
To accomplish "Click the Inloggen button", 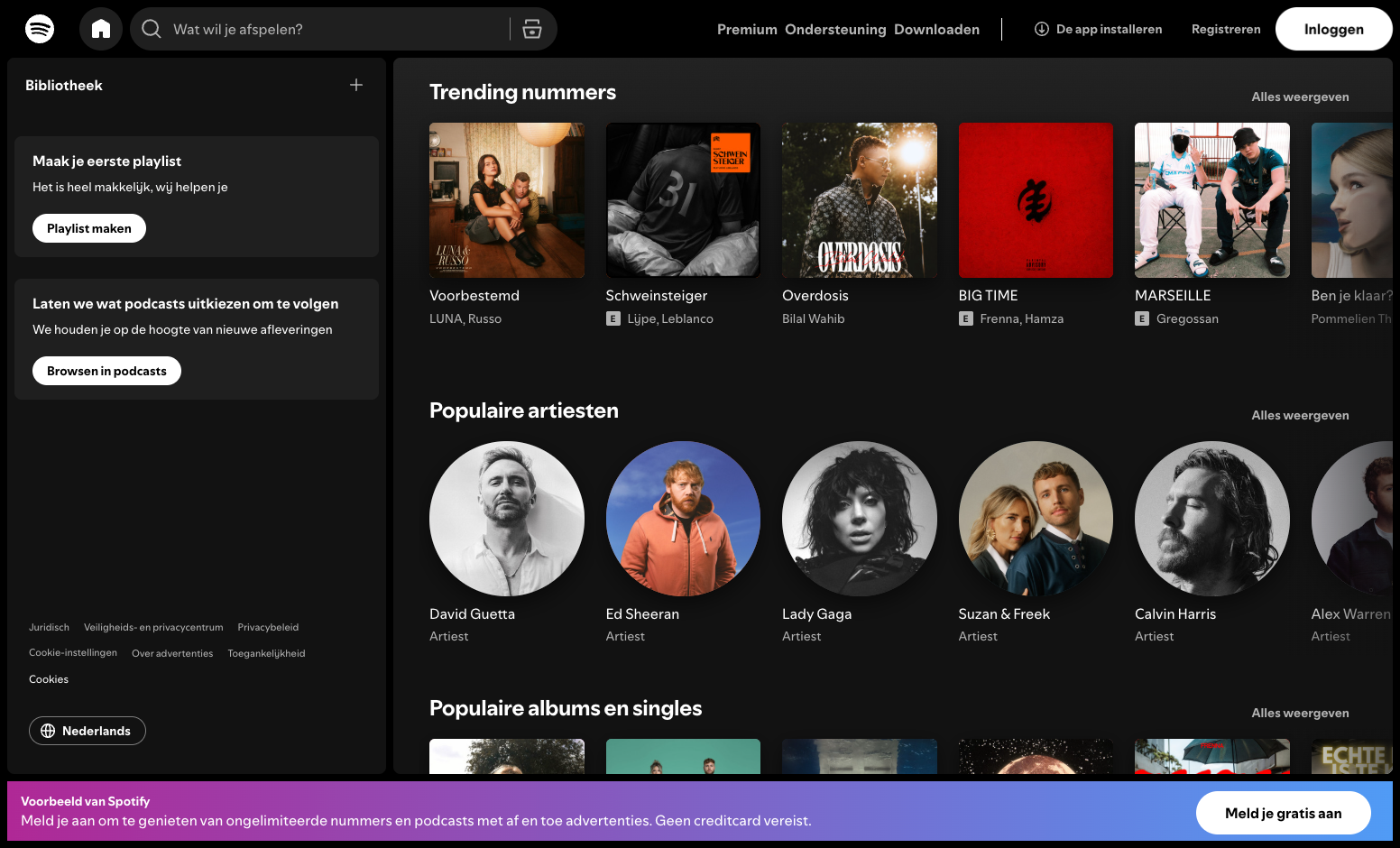I will pyautogui.click(x=1334, y=29).
